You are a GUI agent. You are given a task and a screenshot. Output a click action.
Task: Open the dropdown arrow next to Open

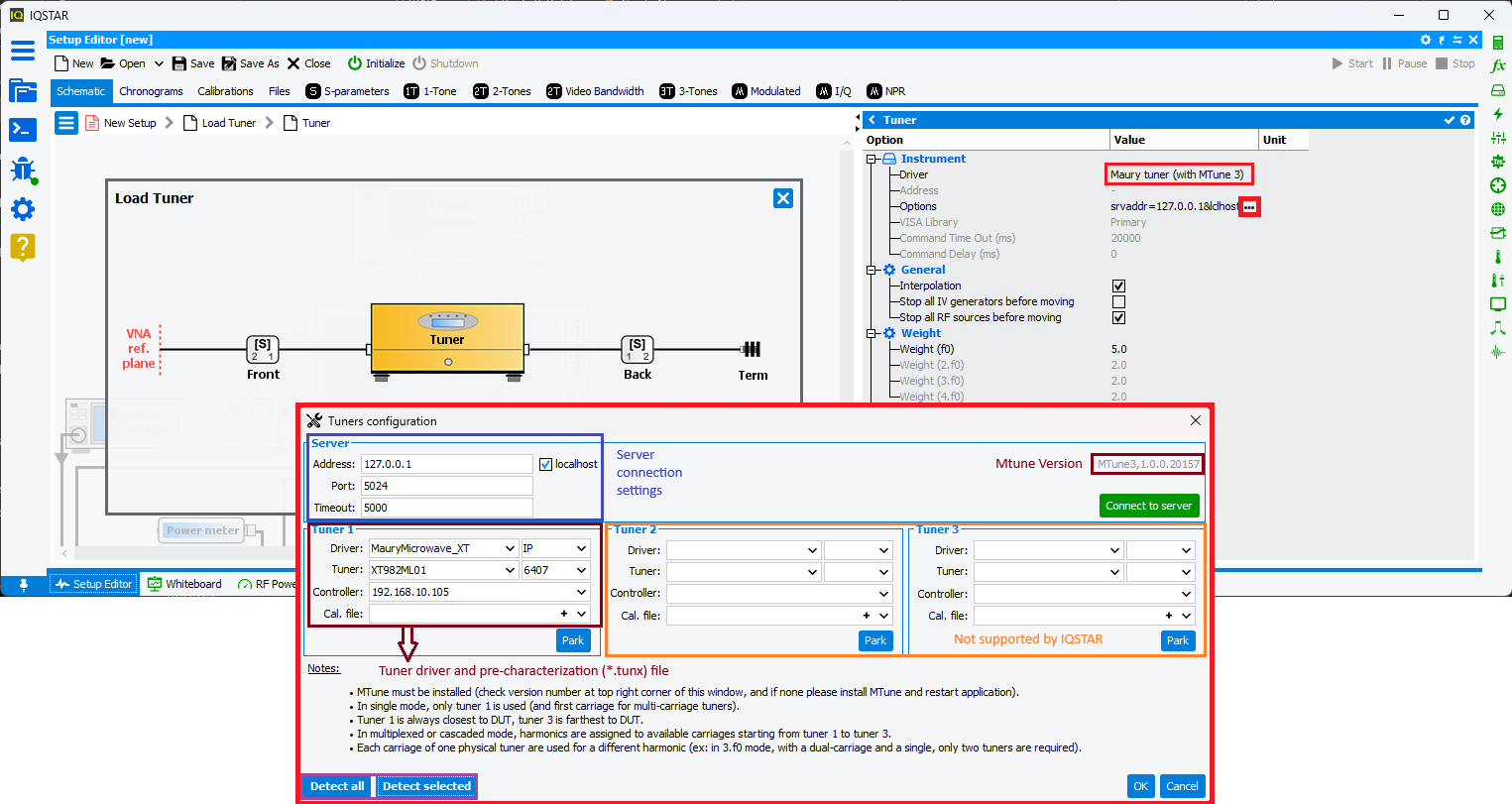pyautogui.click(x=158, y=63)
